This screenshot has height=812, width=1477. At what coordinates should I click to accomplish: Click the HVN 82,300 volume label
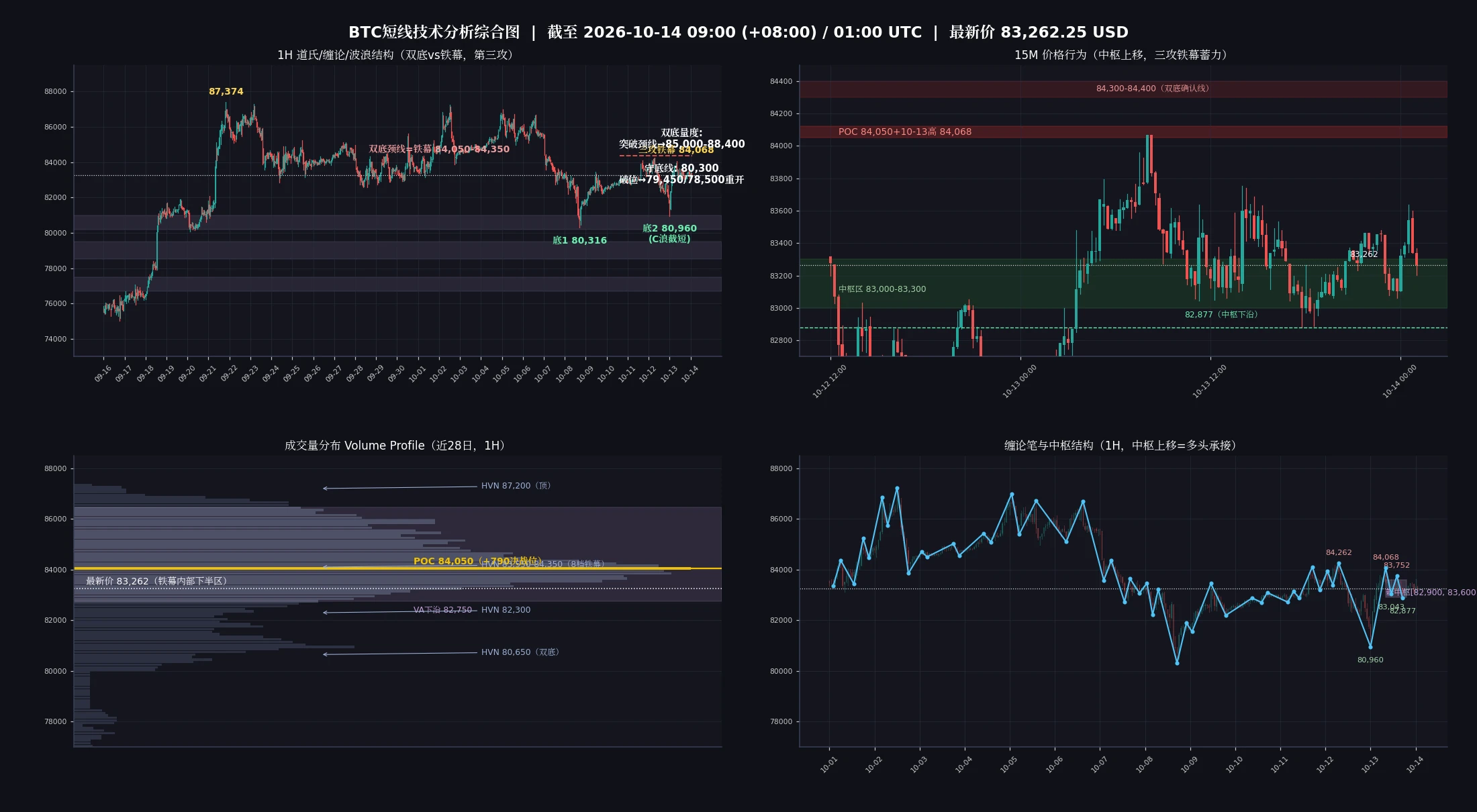506,610
